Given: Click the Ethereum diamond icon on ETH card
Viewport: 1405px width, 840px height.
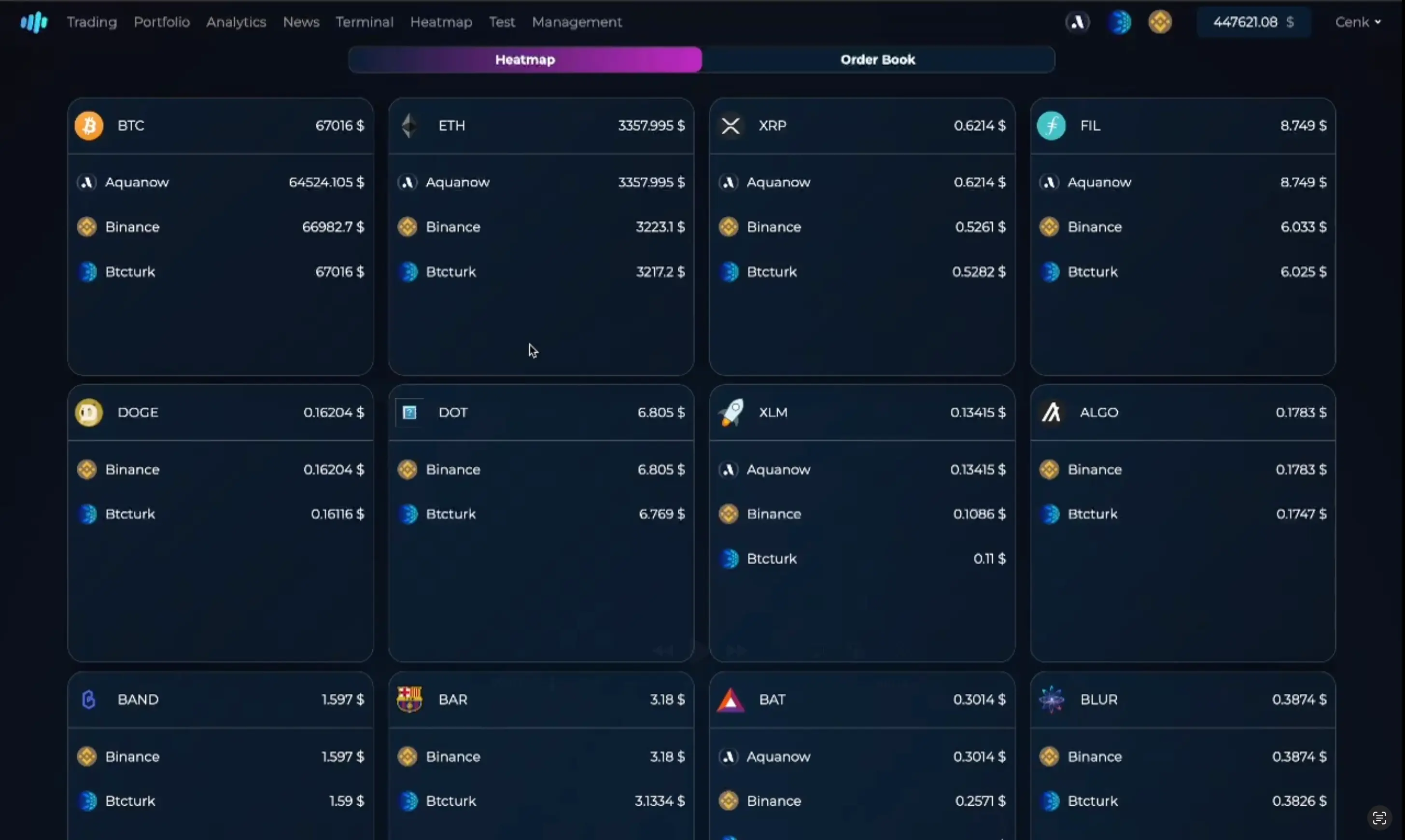Looking at the screenshot, I should click(x=409, y=126).
